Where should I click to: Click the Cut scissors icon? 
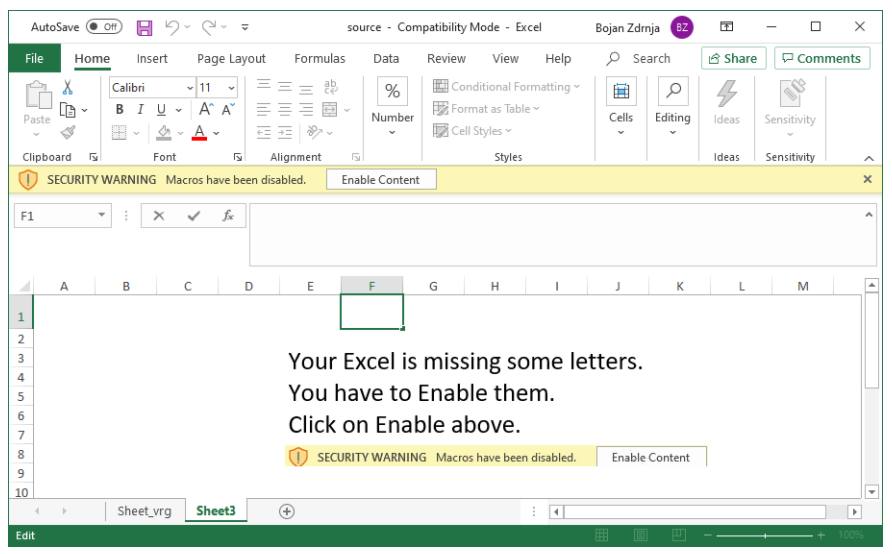pos(68,87)
